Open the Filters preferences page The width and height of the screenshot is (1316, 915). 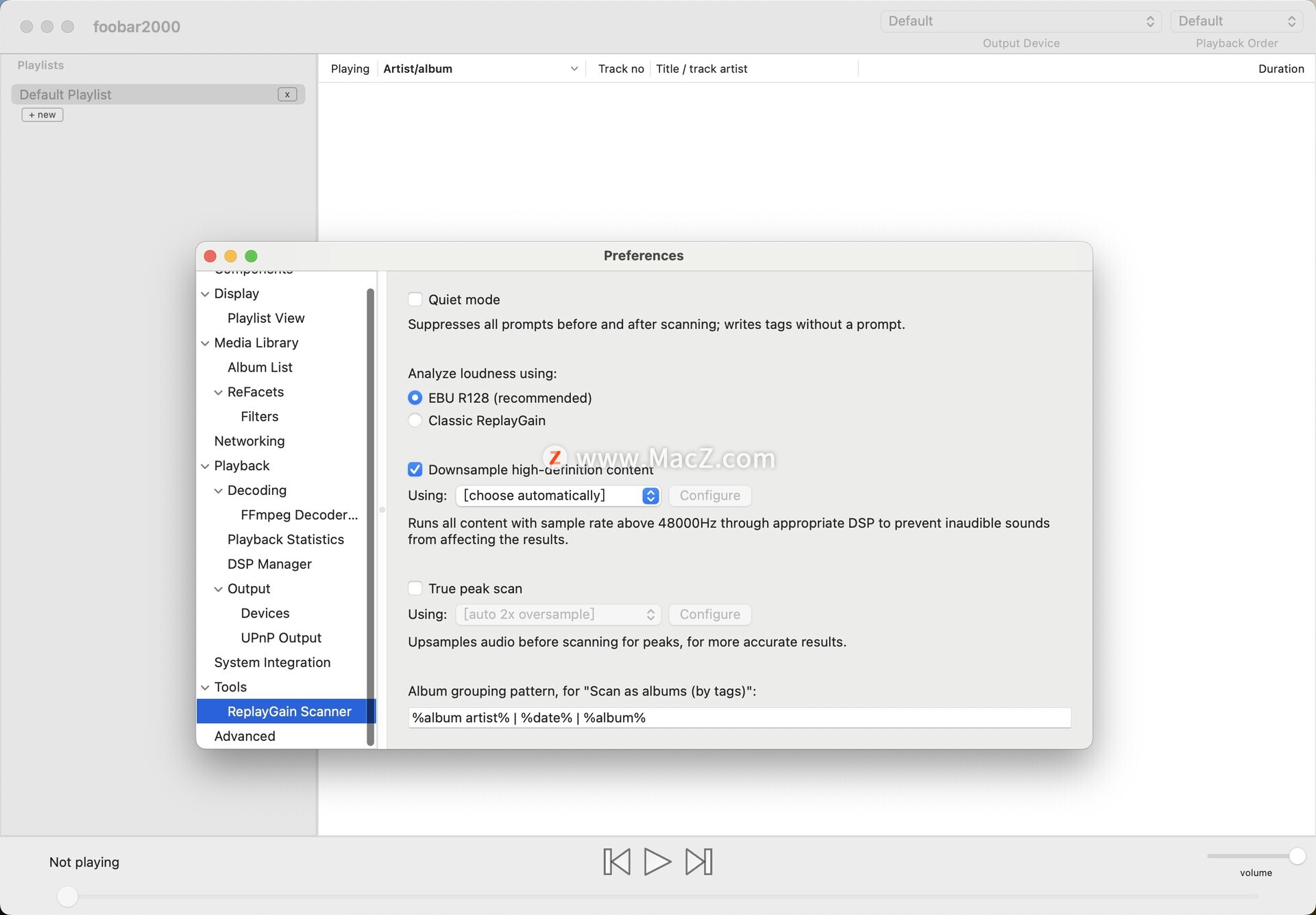259,417
